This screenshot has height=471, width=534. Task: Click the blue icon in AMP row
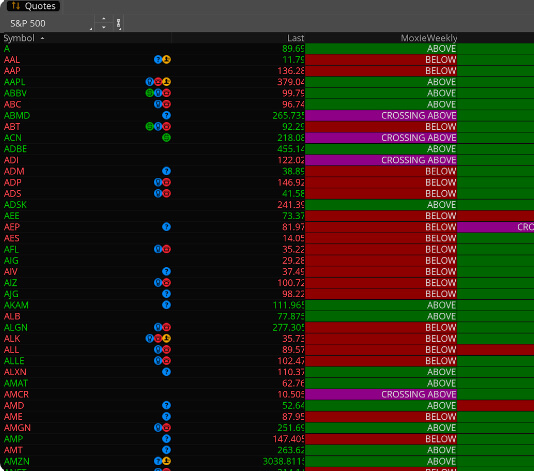click(x=167, y=439)
